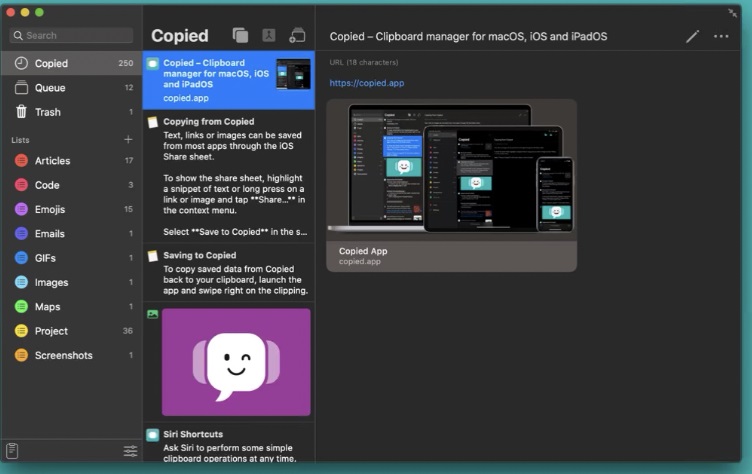This screenshot has height=474, width=752.
Task: Select the red Articles list icon
Action: click(x=21, y=161)
